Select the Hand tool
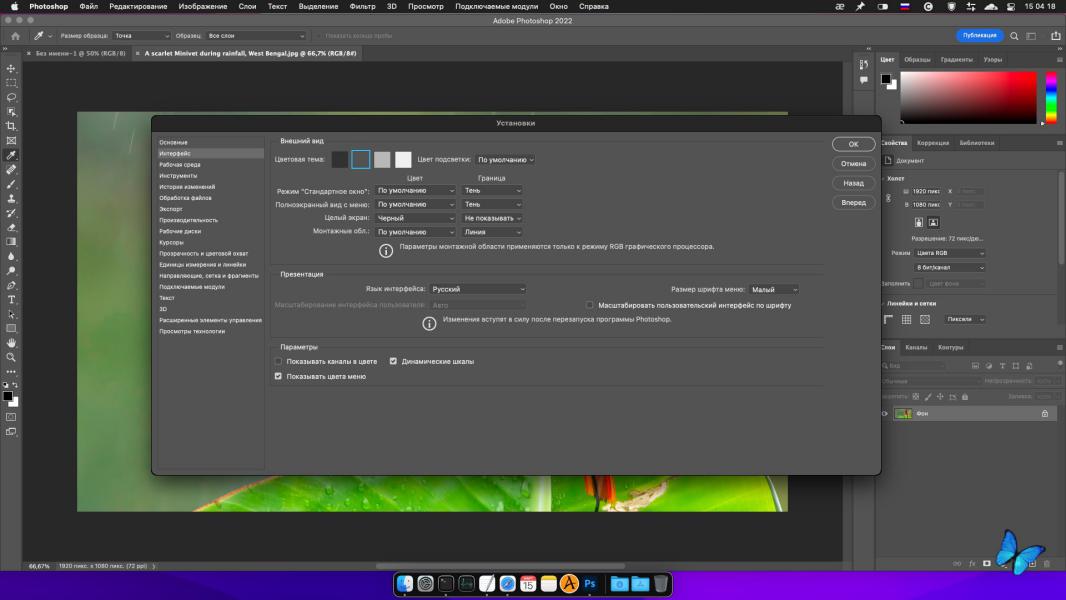Screen dimensions: 1066x600 pos(11,343)
